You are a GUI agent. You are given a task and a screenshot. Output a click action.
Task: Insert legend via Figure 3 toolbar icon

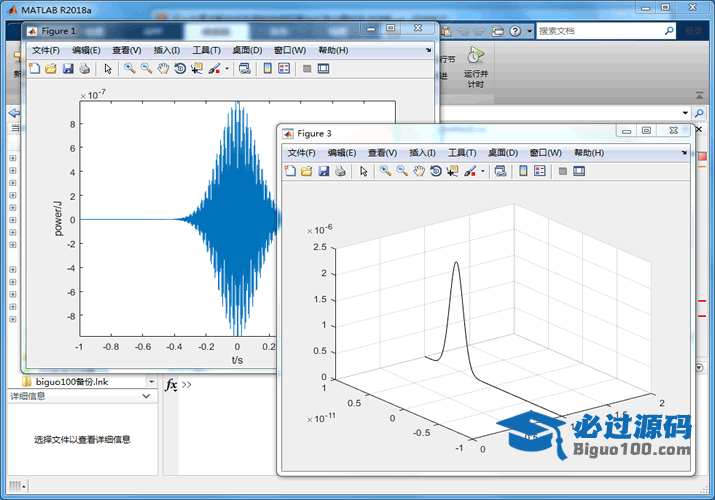(540, 171)
